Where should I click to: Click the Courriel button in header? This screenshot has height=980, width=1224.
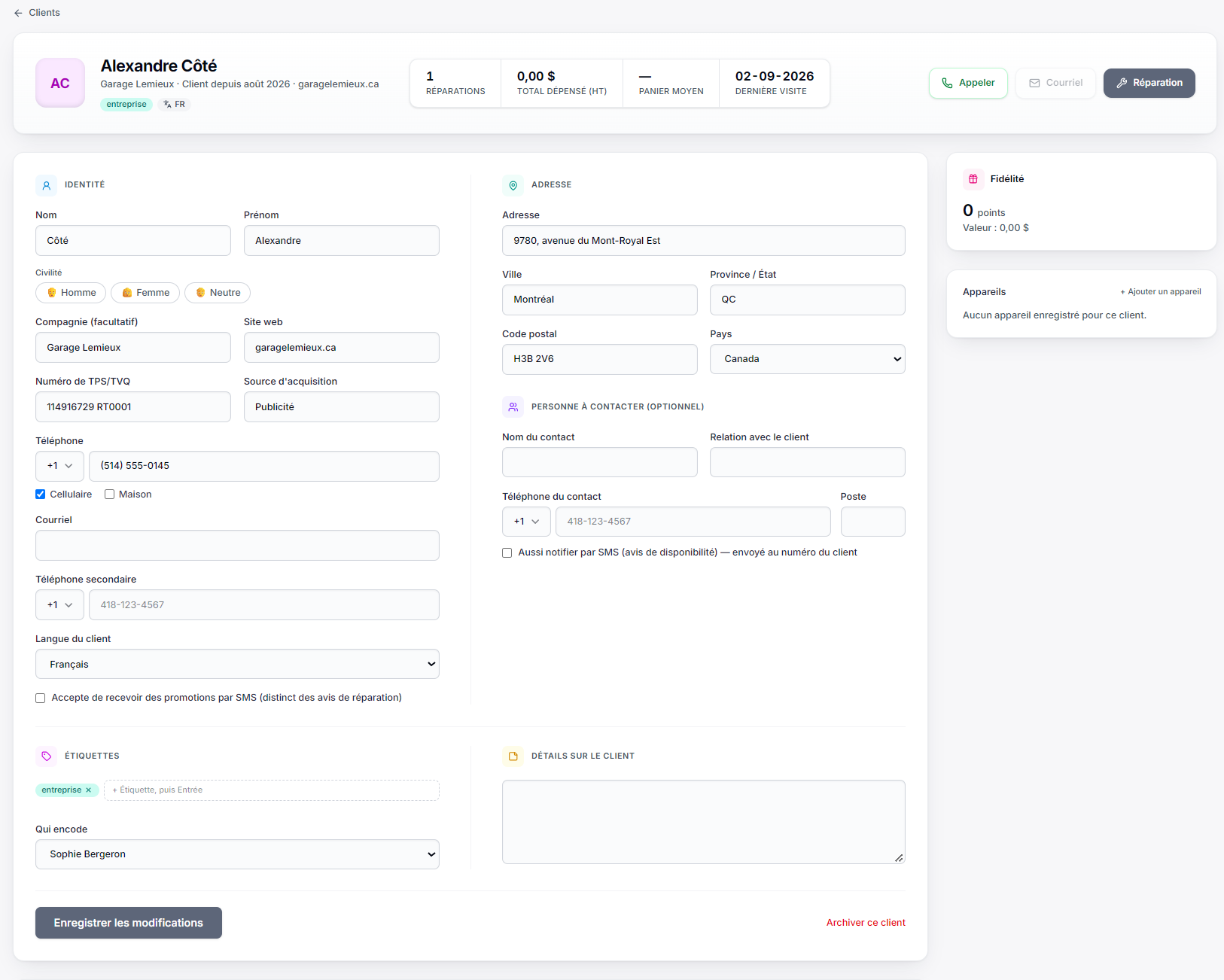(1055, 84)
